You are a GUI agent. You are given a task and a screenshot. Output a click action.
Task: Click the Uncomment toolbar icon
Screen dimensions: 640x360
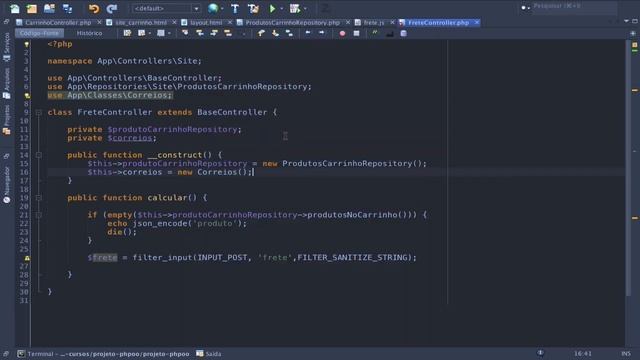389,33
